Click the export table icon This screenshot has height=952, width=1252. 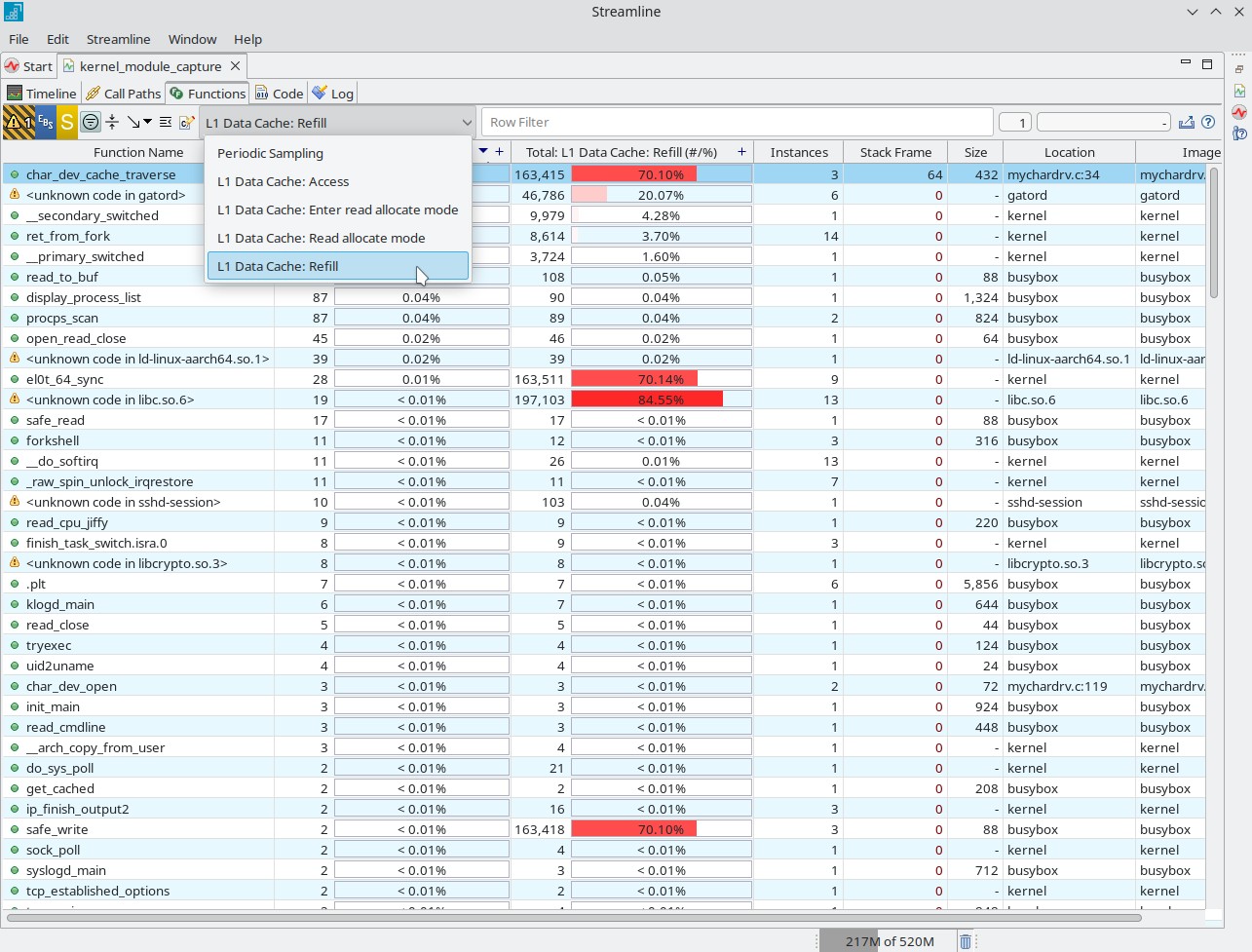[x=1186, y=122]
